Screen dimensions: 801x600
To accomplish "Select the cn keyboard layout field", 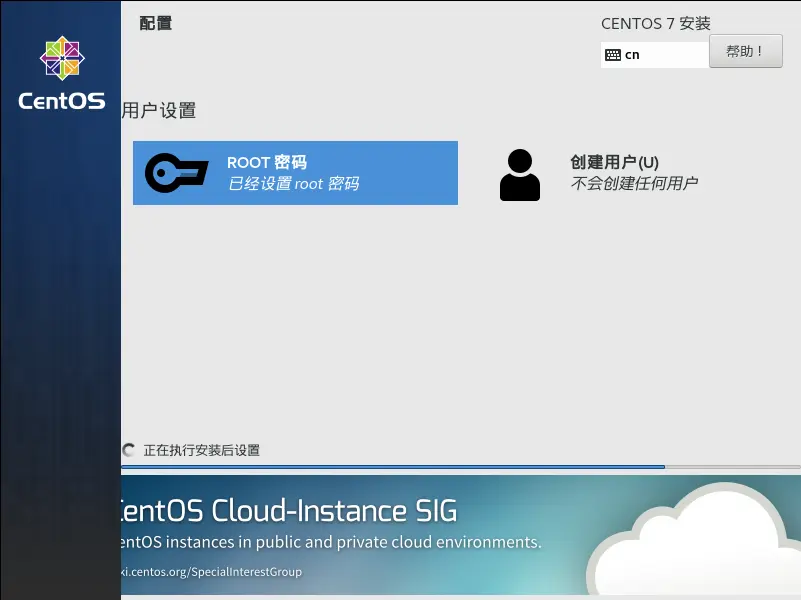I will pos(655,55).
